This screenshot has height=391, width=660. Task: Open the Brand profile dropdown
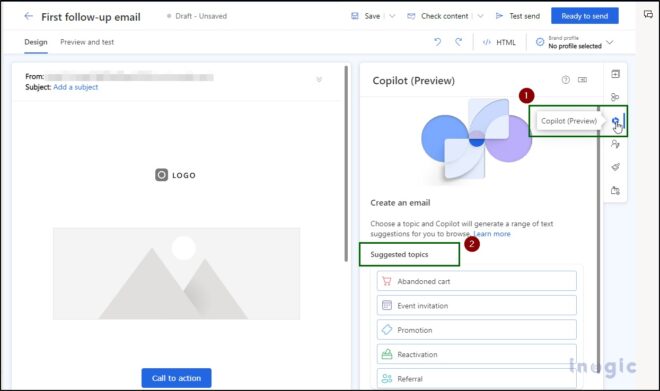(575, 42)
